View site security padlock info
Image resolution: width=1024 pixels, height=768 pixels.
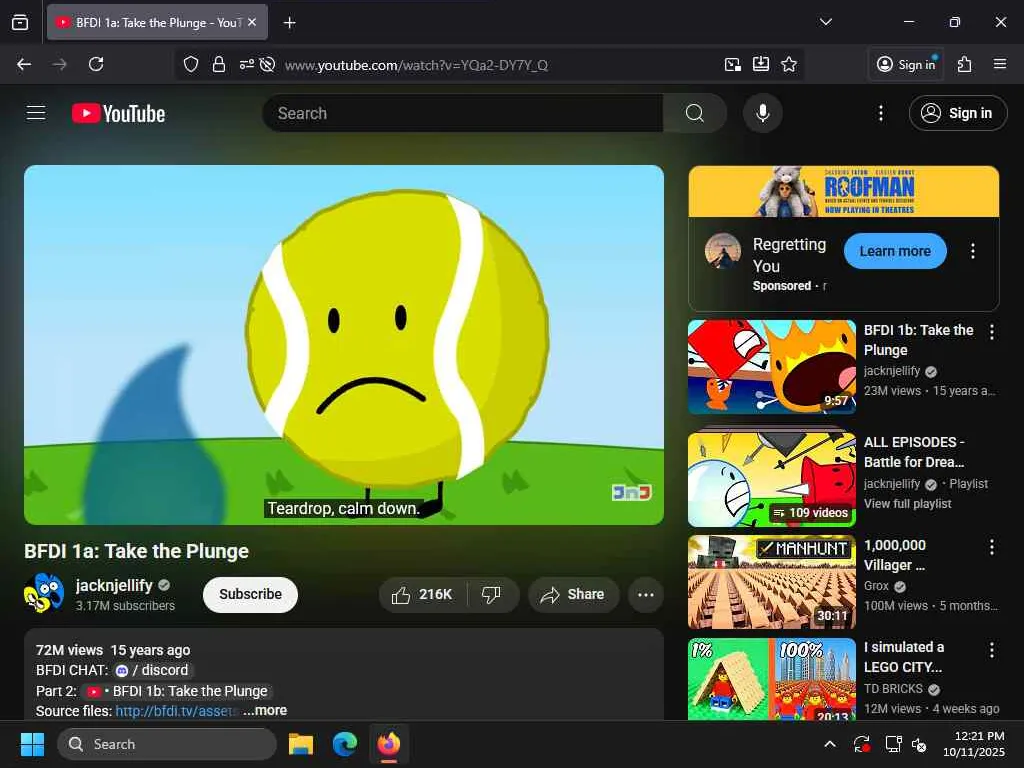click(219, 64)
